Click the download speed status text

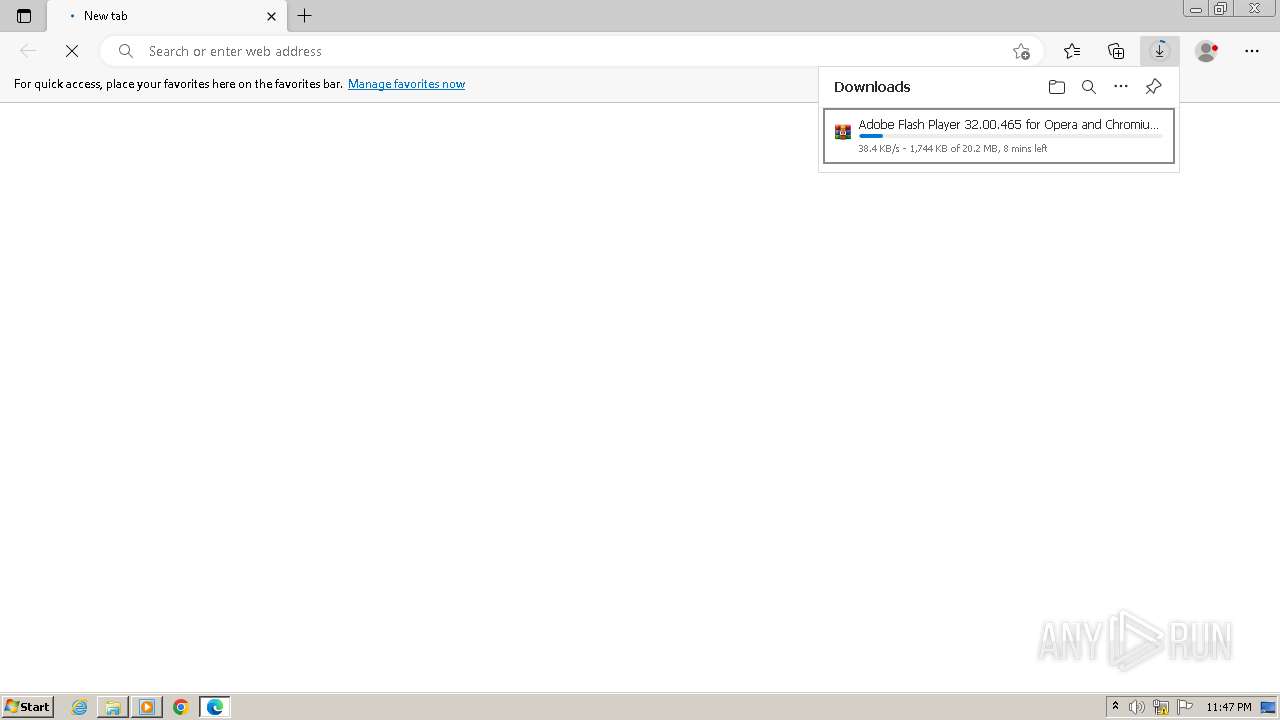953,149
